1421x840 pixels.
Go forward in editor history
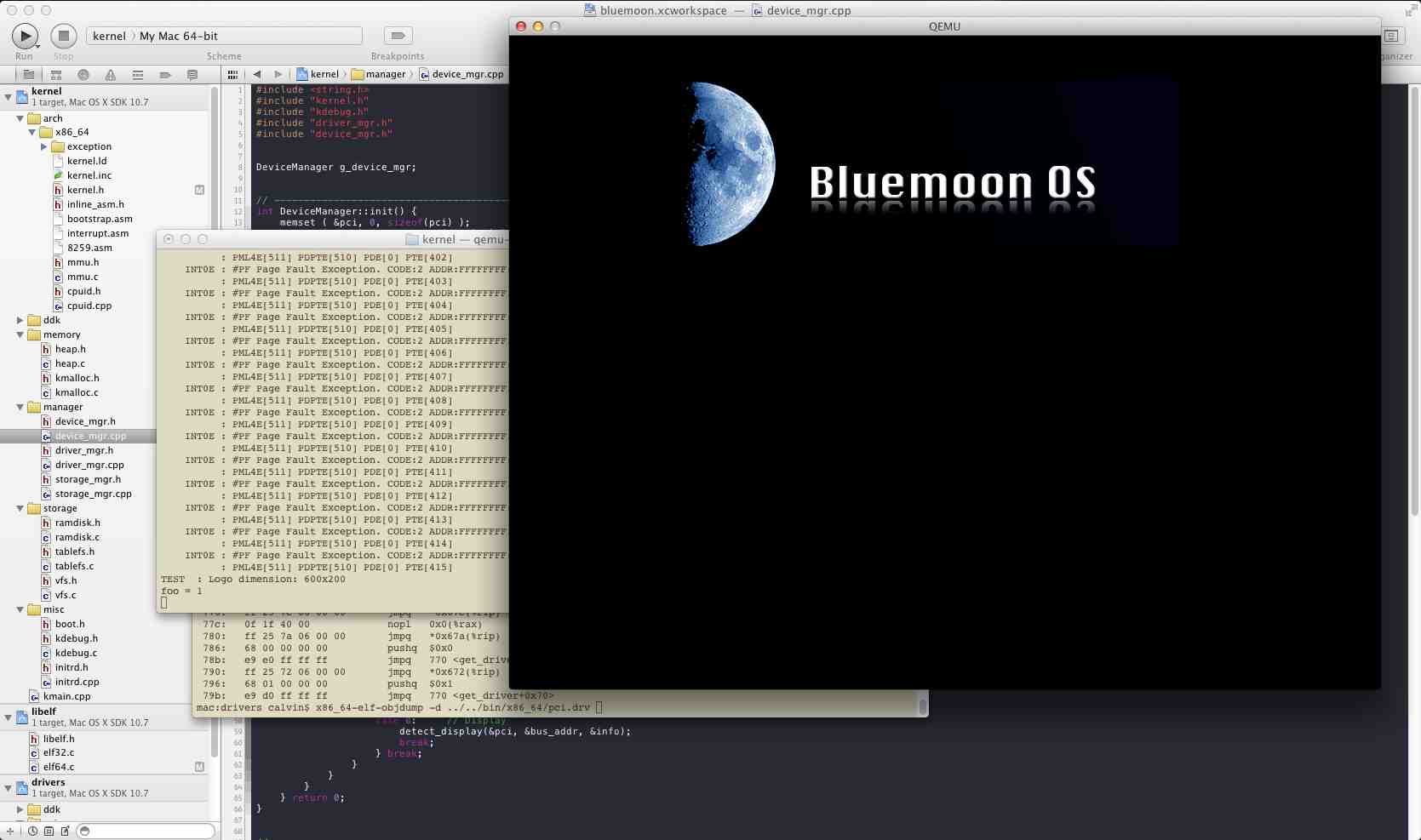click(x=278, y=75)
